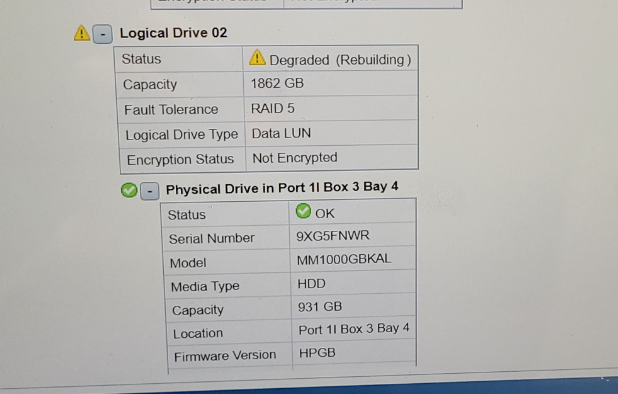
Task: Select 'Physical Drive in Port 1I Box 3 Bay 4' heading
Action: [282, 188]
